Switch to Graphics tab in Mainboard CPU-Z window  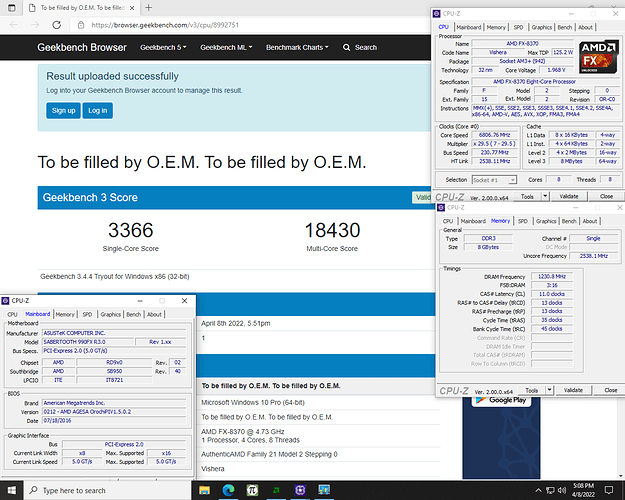click(110, 314)
